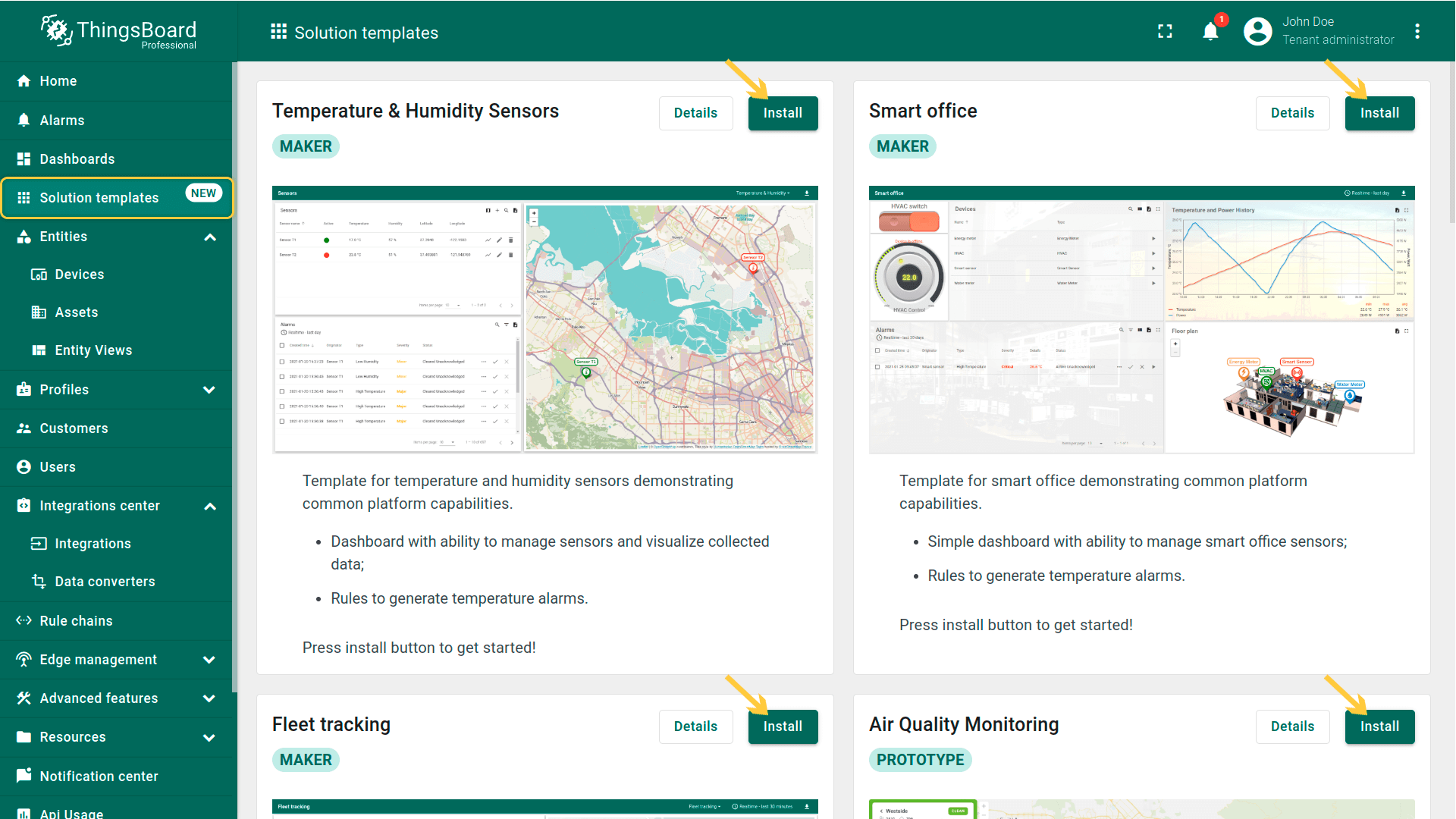Screen dimensions: 1456x819
Task: Select Customers menu item
Action: (x=74, y=428)
